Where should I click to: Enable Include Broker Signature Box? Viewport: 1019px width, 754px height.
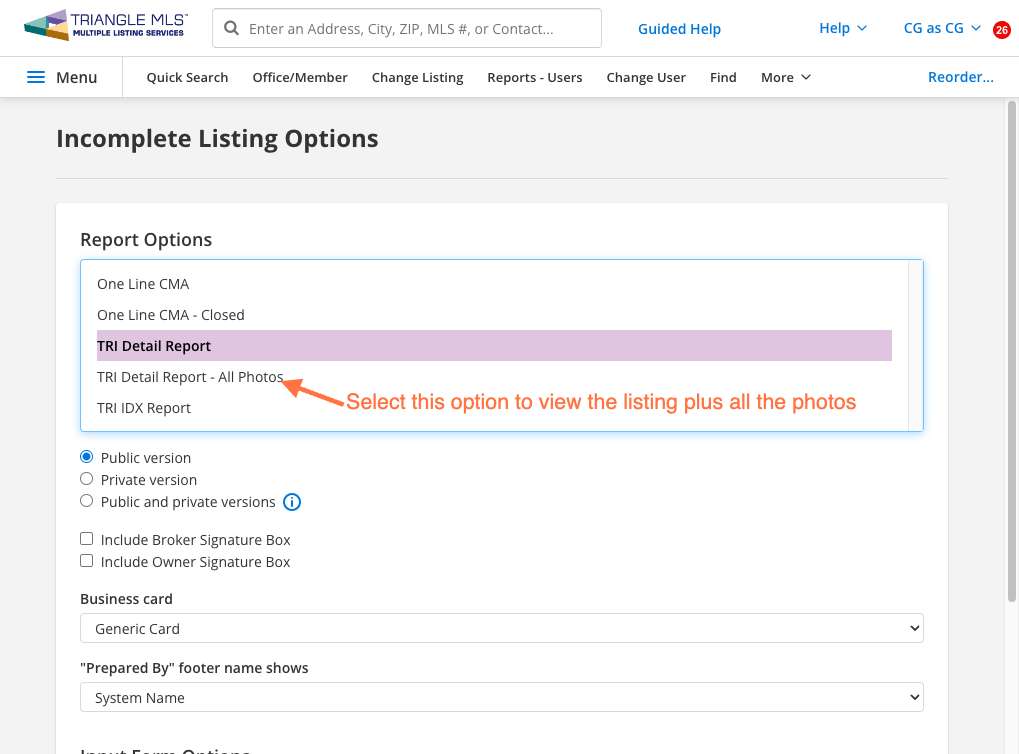[86, 539]
